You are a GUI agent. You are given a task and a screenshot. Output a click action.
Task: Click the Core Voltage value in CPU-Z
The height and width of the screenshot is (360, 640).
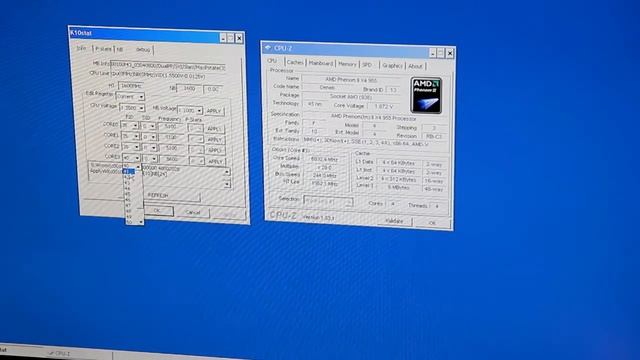383,106
